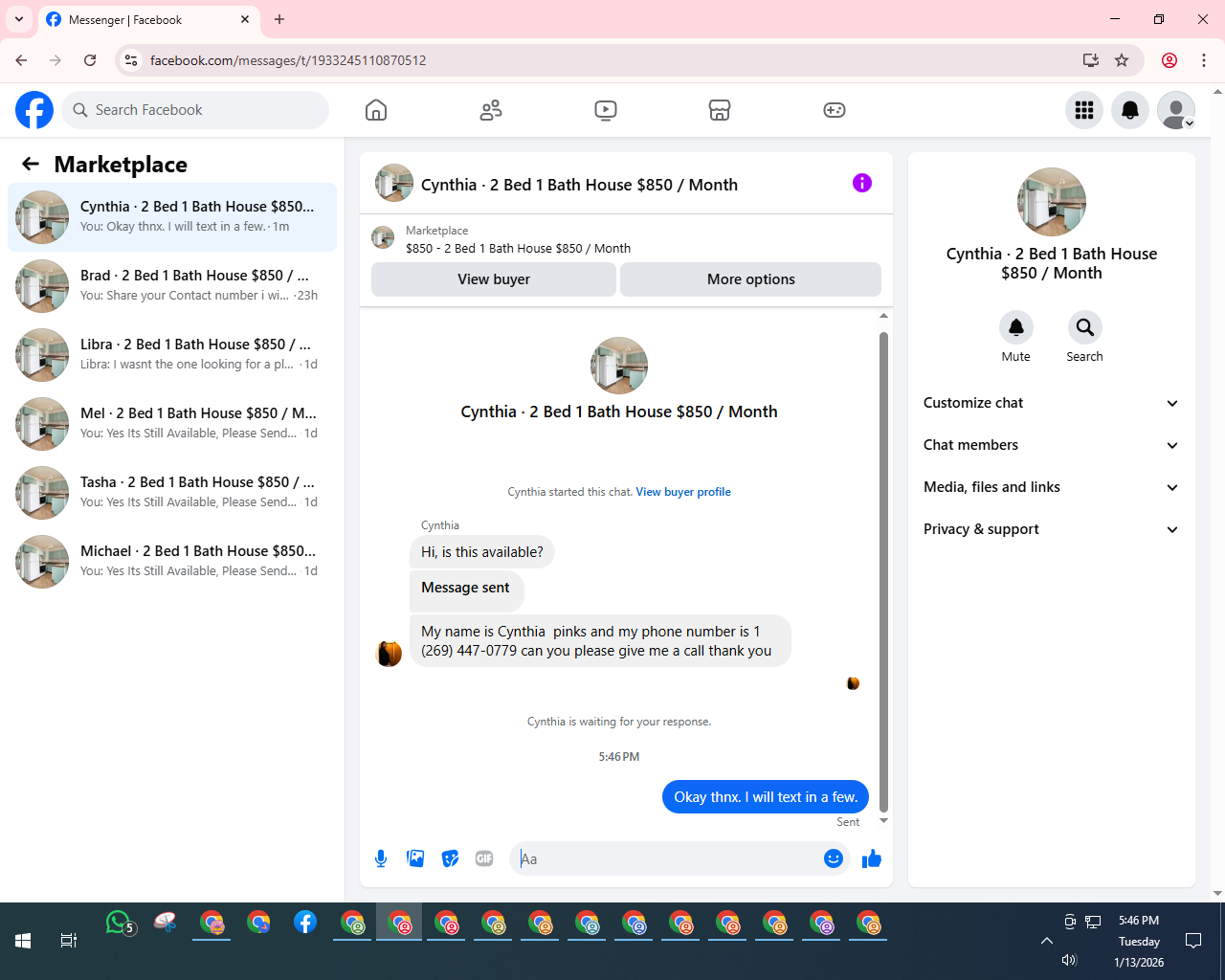The image size is (1225, 980).
Task: Open the taskbar volume control
Action: (1069, 960)
